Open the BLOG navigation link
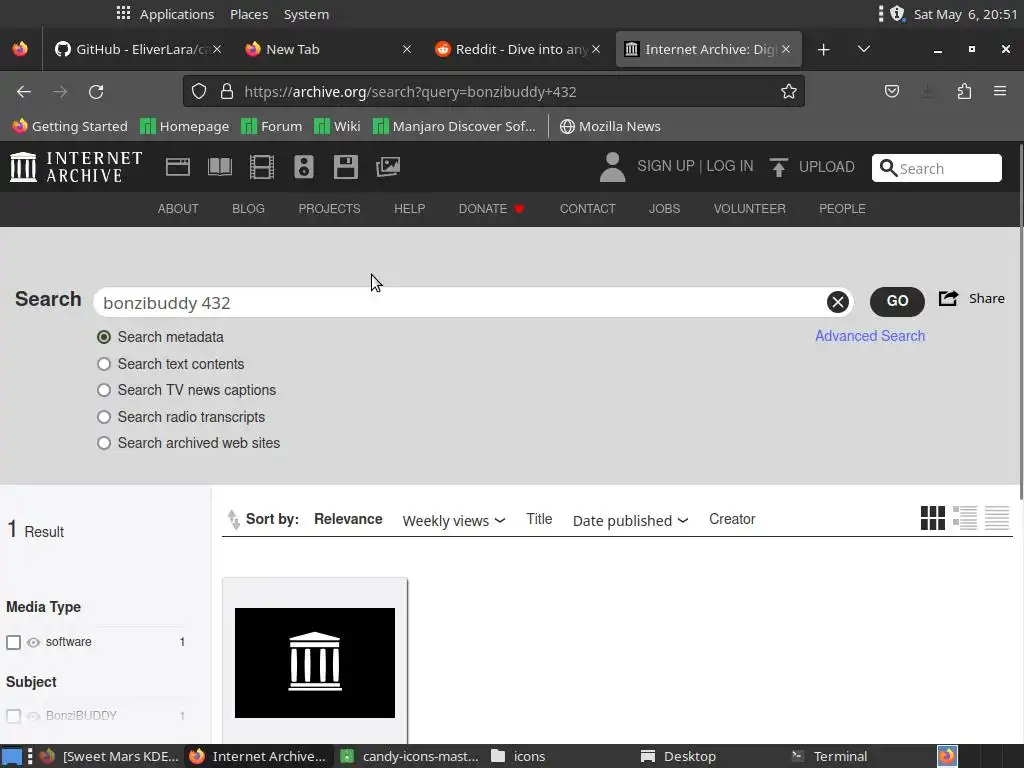The height and width of the screenshot is (768, 1024). (x=248, y=209)
